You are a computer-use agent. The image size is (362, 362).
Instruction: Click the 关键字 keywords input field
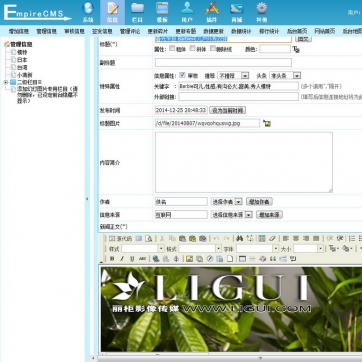coord(239,86)
